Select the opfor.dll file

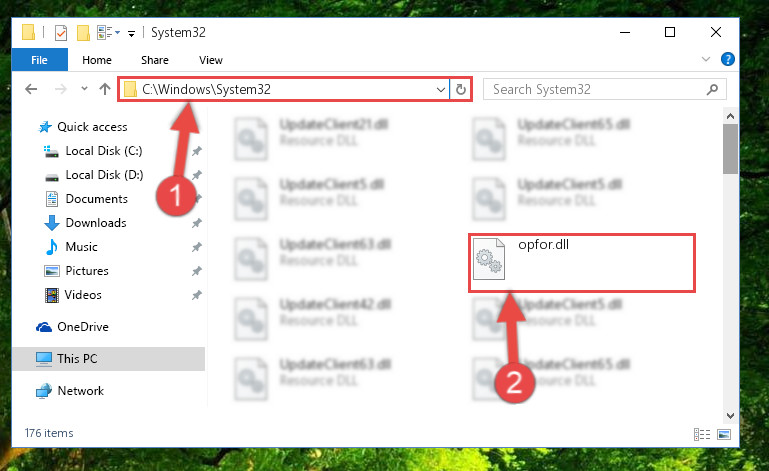tap(582, 263)
